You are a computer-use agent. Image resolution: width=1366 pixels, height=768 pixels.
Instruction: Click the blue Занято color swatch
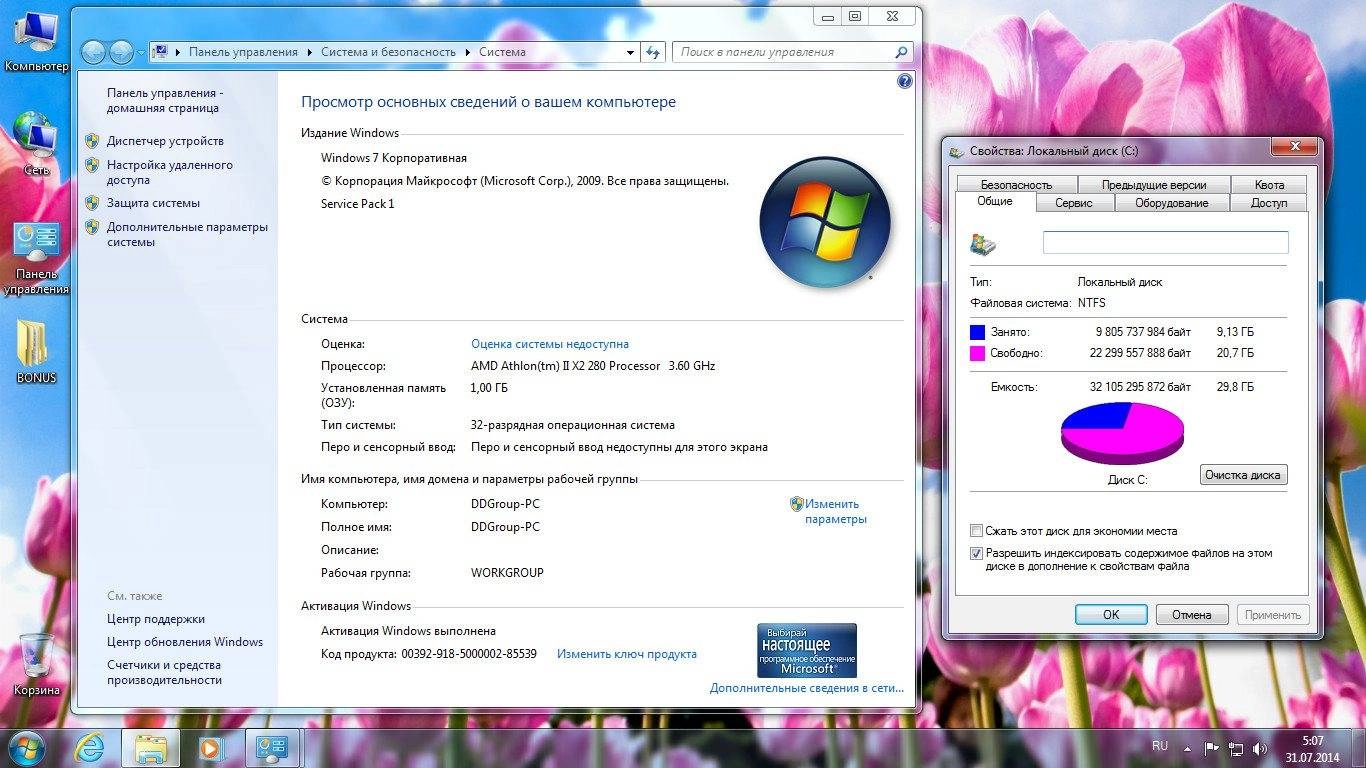(978, 332)
